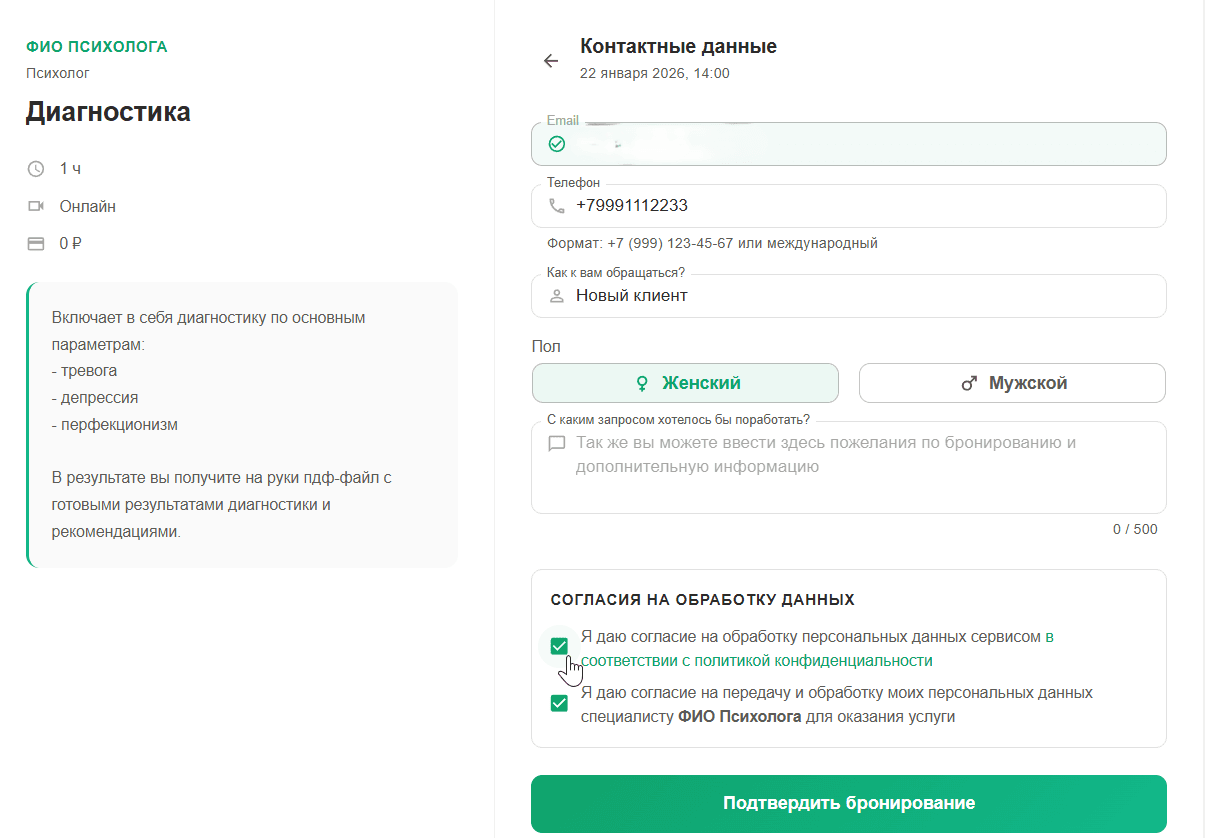Uncheck consent to share data with ФИО Психолога
1205x838 pixels.
[x=560, y=703]
